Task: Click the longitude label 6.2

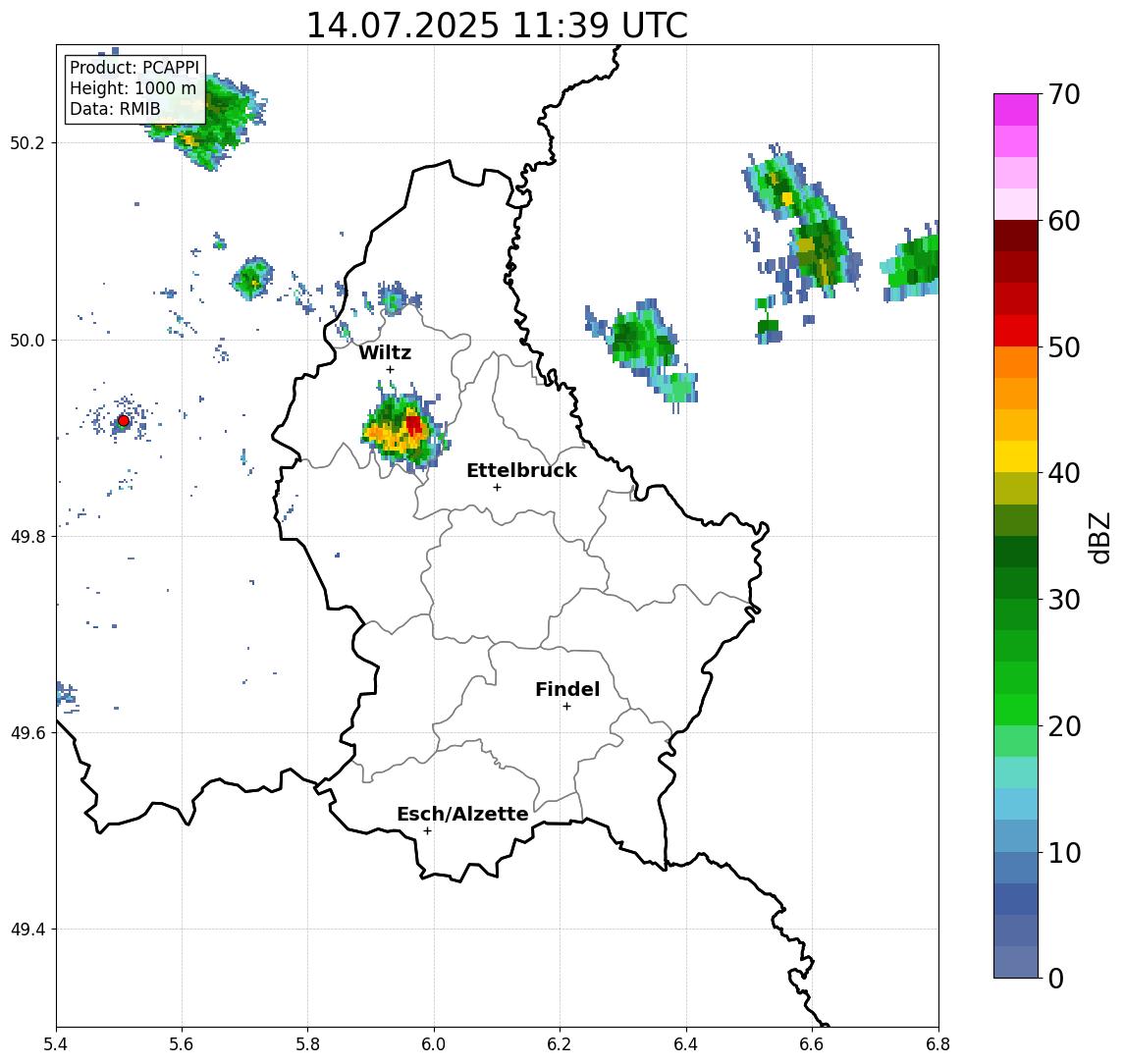Action: pyautogui.click(x=560, y=1044)
